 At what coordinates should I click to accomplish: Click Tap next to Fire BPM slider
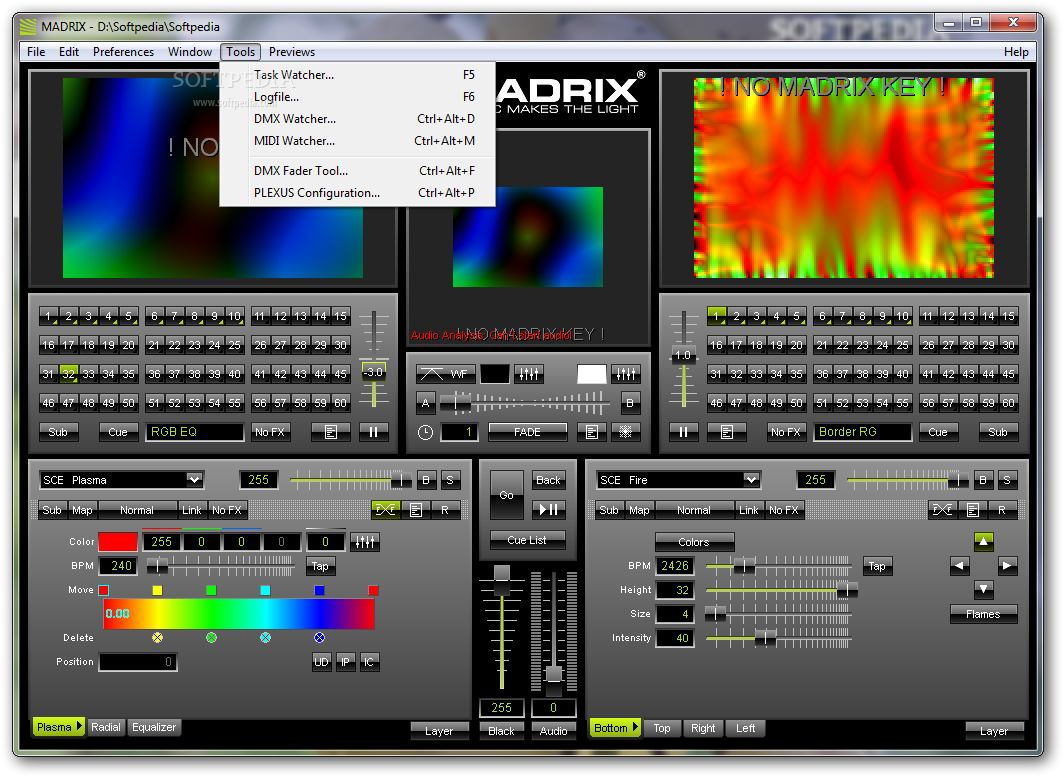pos(877,565)
